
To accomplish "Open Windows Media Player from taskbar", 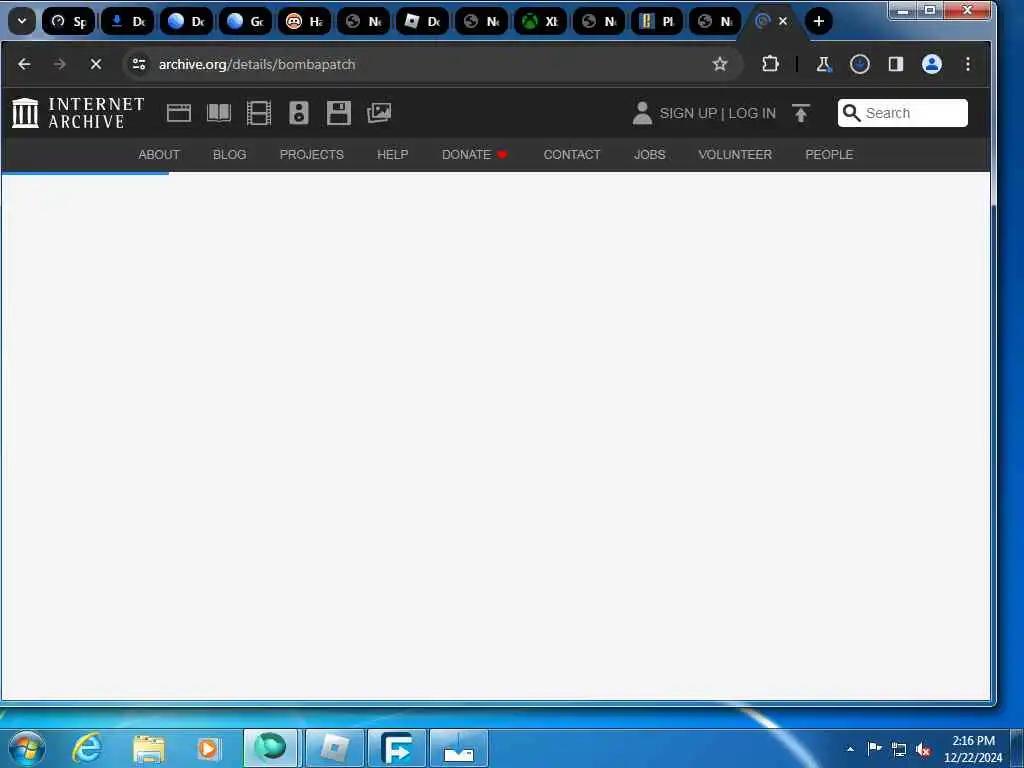I will pos(208,749).
